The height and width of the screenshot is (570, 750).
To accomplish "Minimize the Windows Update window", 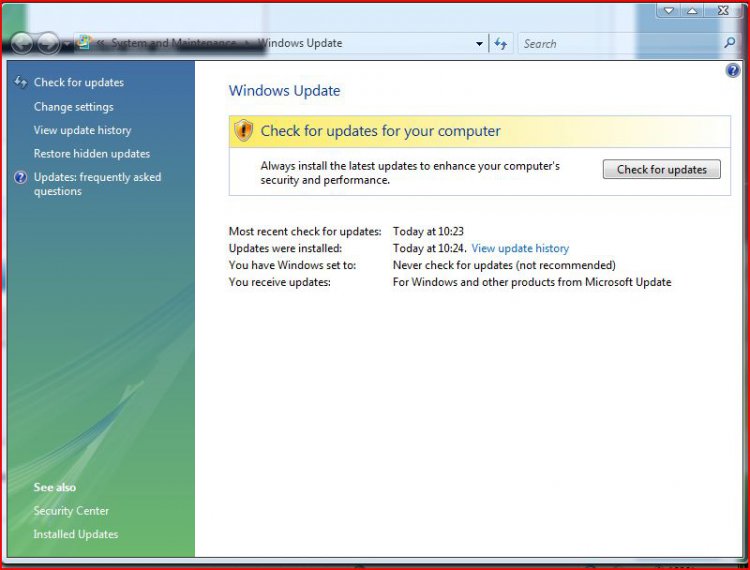I will point(669,10).
